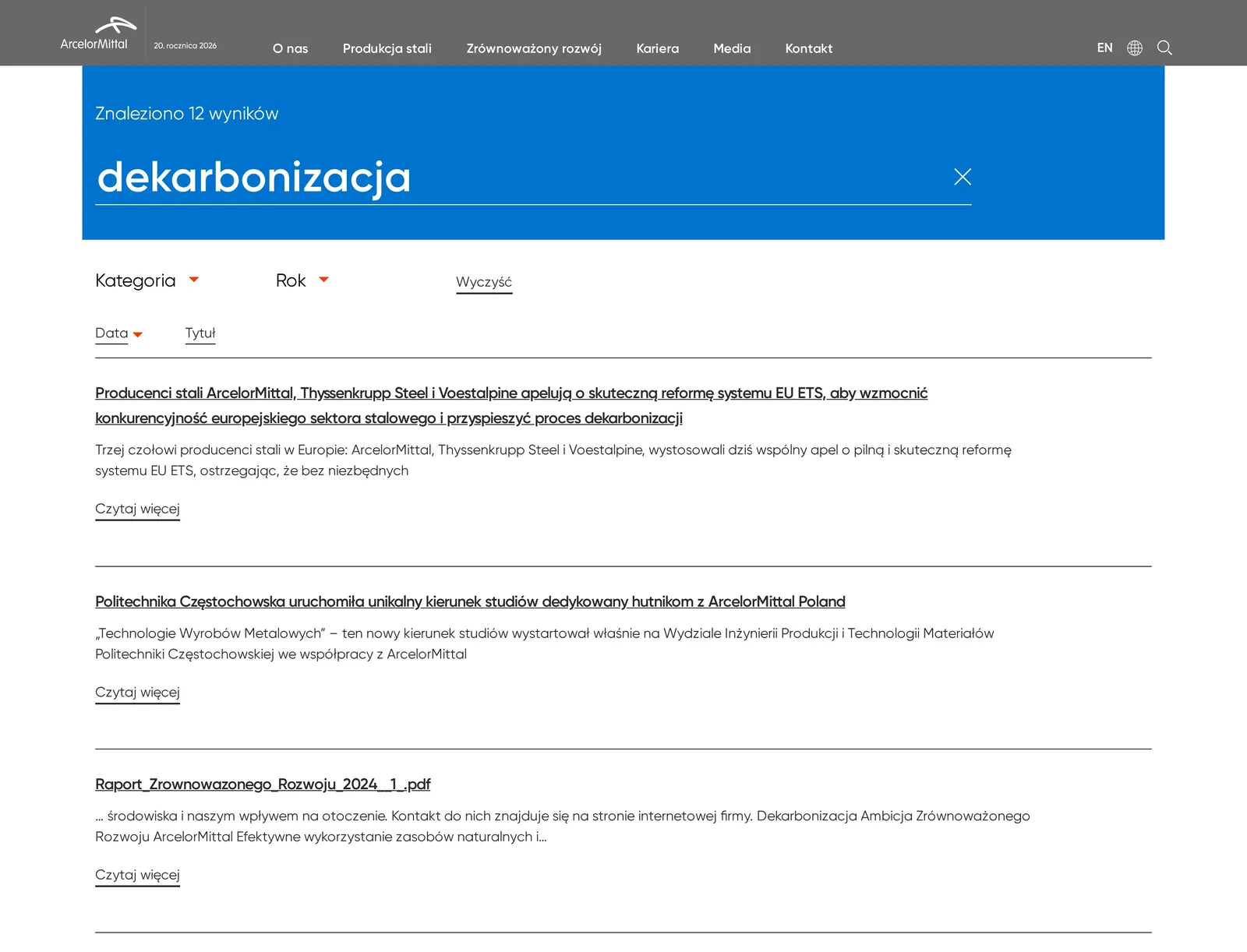Clear search with the X icon
Viewport: 1247px width, 952px height.
(963, 177)
